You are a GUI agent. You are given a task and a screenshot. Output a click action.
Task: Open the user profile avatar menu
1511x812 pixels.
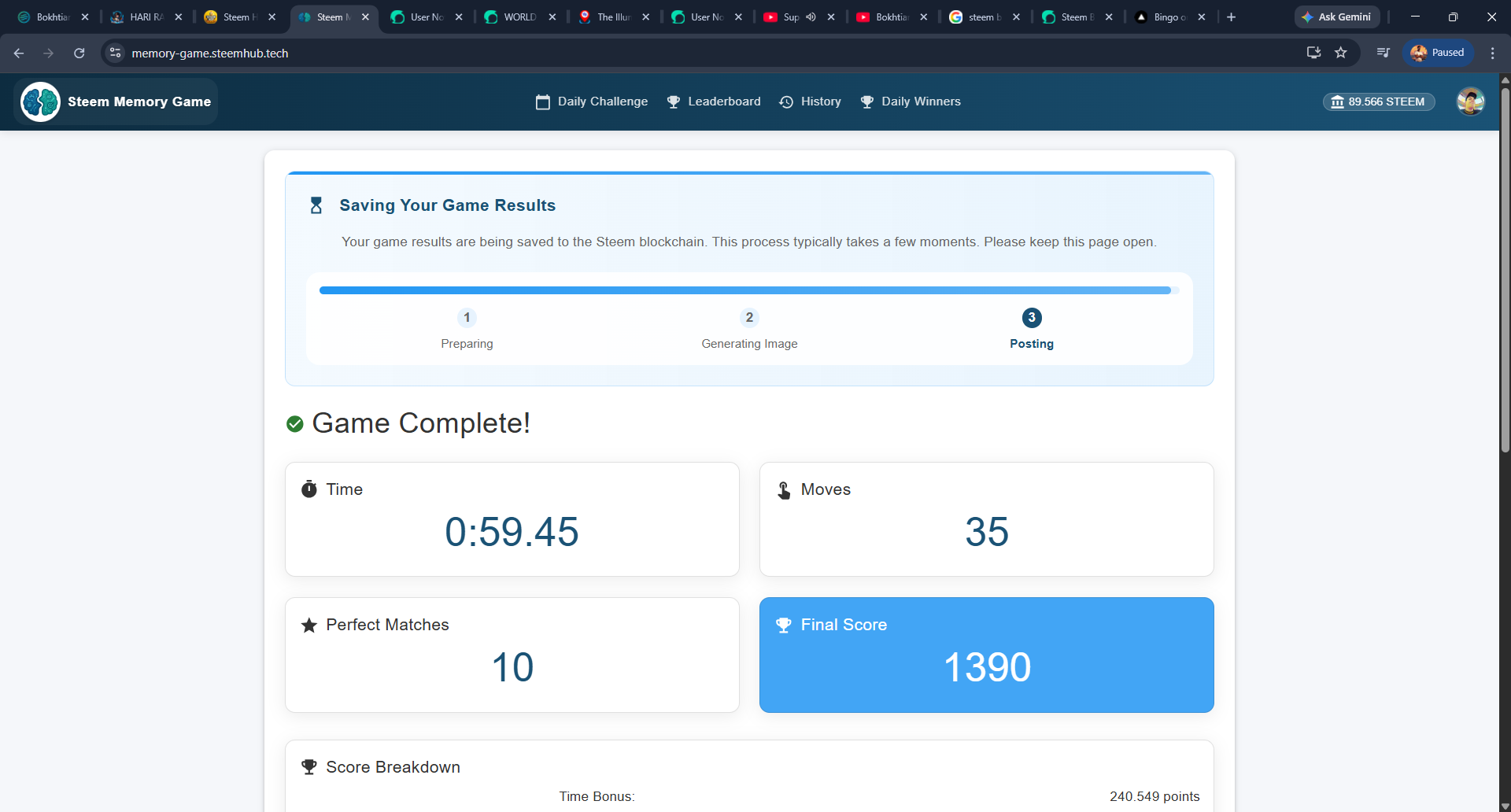point(1470,101)
